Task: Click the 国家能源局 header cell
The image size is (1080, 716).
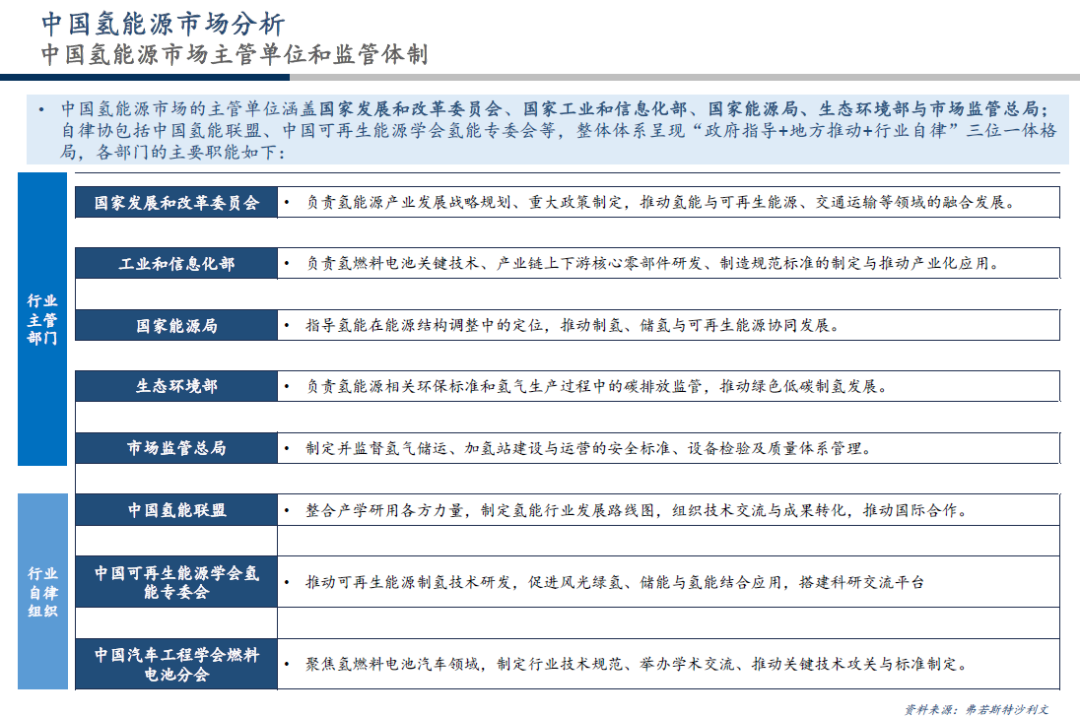Action: 176,325
